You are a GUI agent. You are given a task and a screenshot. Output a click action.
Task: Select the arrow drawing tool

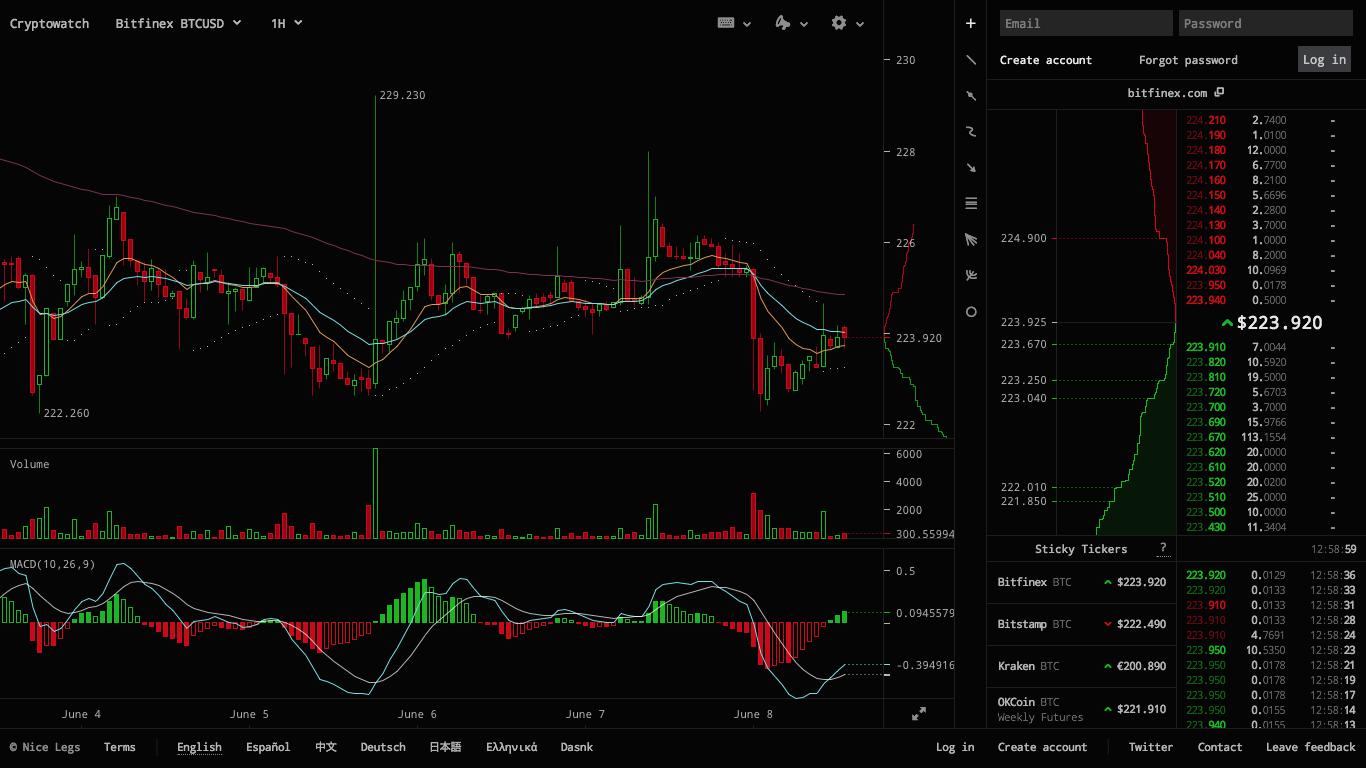(970, 167)
